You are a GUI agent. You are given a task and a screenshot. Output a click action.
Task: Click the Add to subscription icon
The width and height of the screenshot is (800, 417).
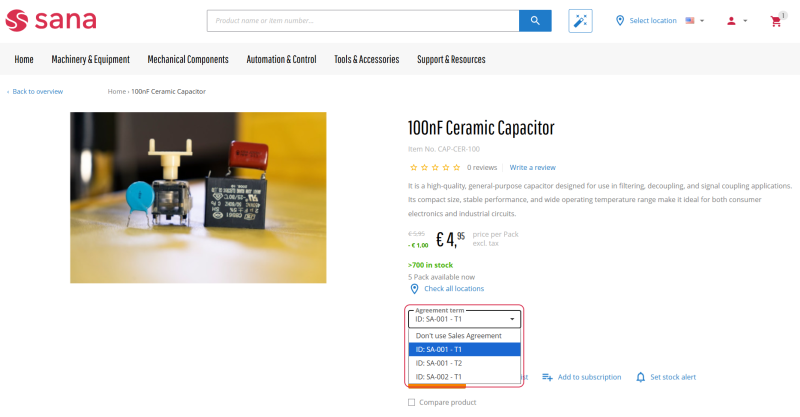547,377
